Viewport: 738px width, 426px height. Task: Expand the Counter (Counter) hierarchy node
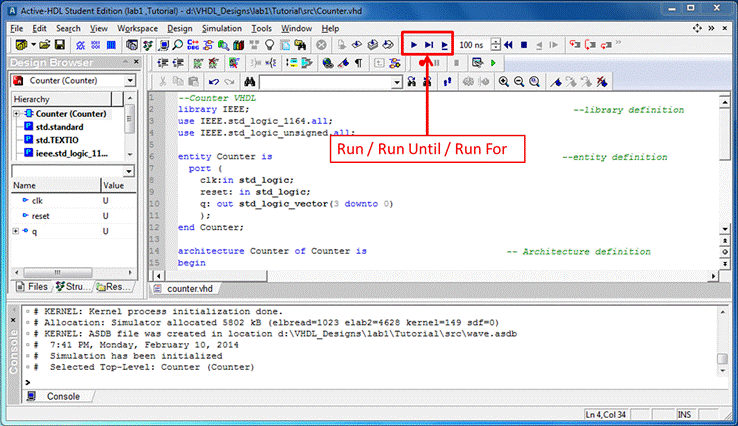coord(16,114)
